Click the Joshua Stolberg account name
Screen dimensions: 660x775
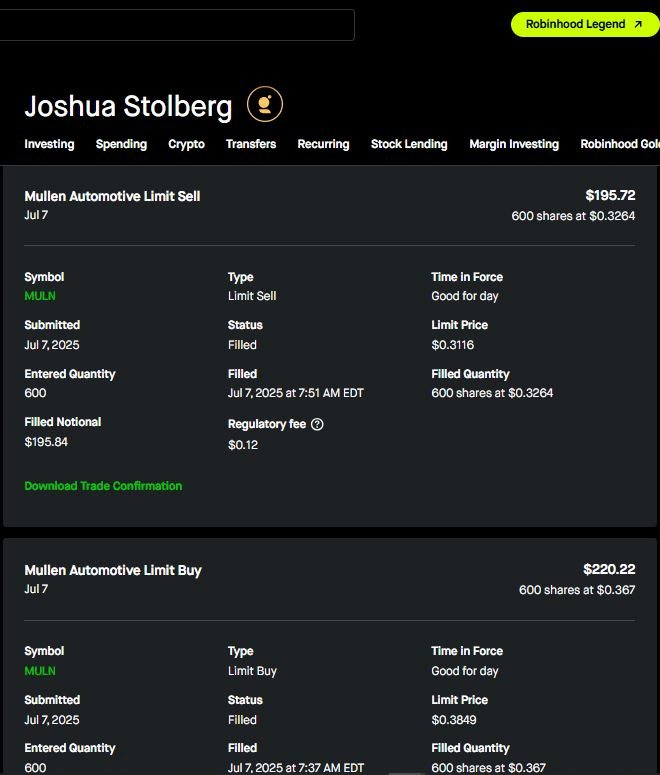pos(128,106)
